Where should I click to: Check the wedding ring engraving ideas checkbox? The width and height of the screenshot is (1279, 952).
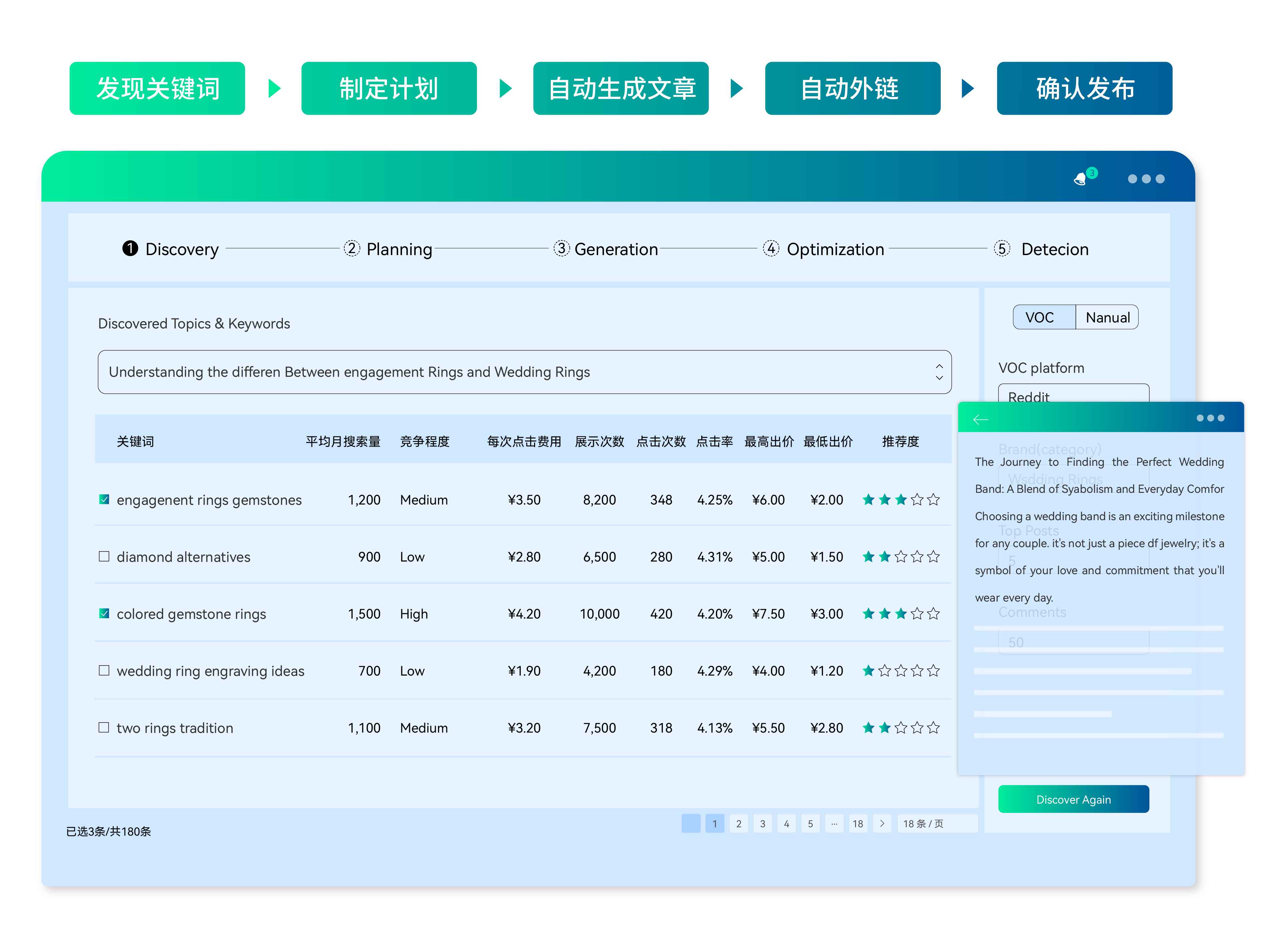point(104,670)
